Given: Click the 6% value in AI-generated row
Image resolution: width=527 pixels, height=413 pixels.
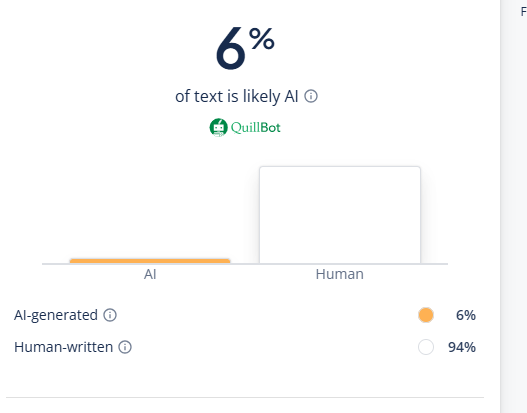Looking at the screenshot, I should (x=465, y=315).
